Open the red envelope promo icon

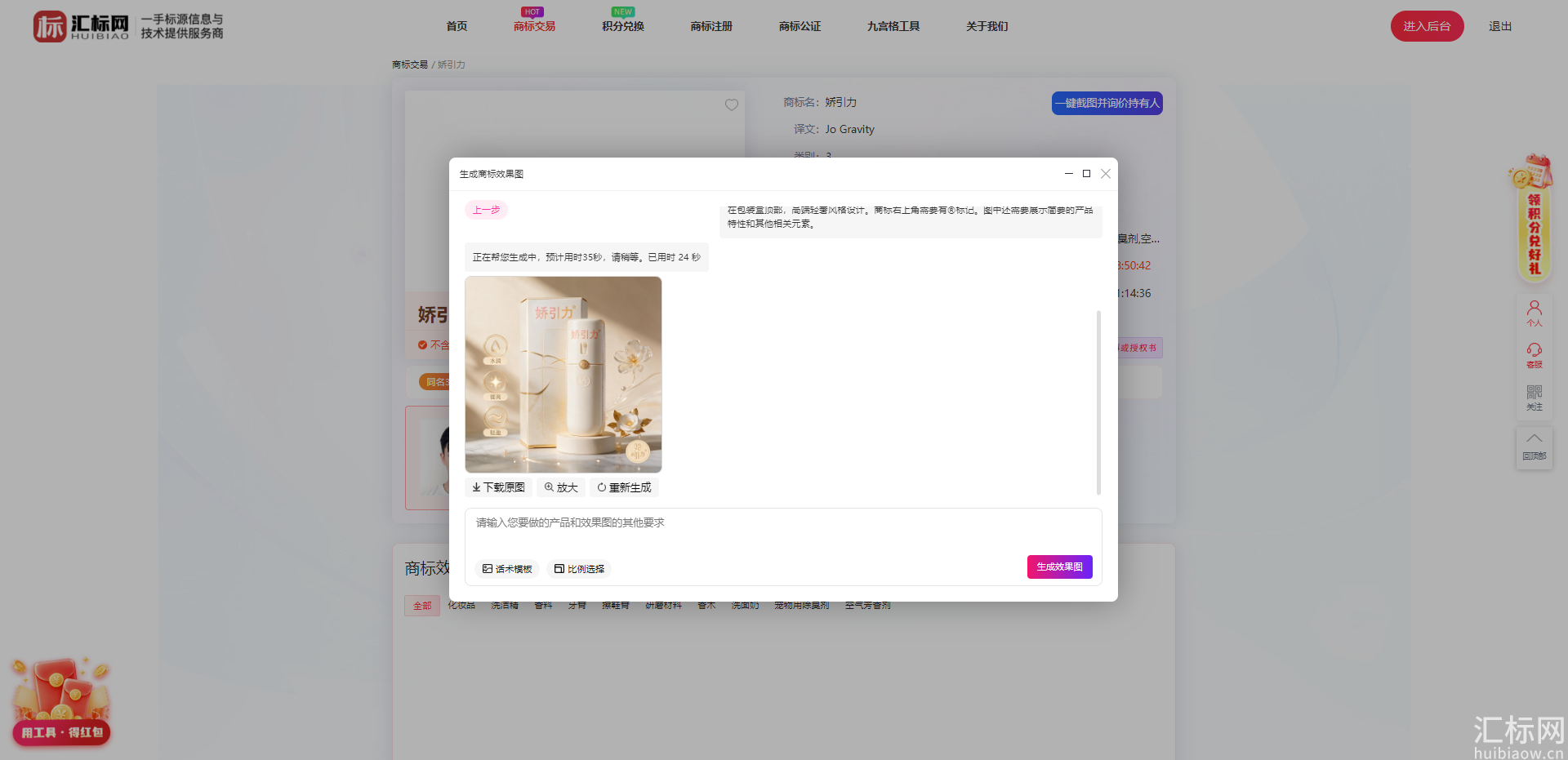[61, 702]
